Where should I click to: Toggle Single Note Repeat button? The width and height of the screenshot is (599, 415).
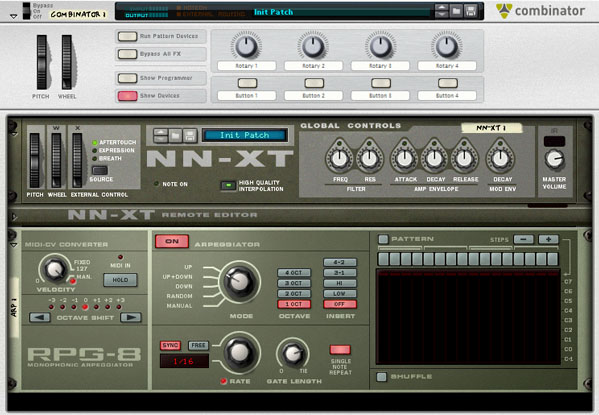(340, 349)
